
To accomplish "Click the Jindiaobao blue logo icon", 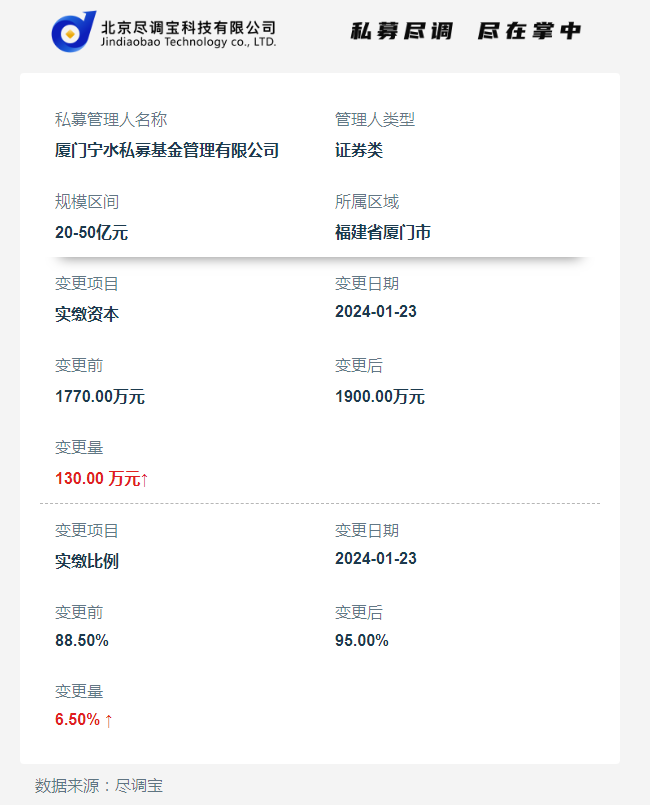I will click(x=73, y=32).
